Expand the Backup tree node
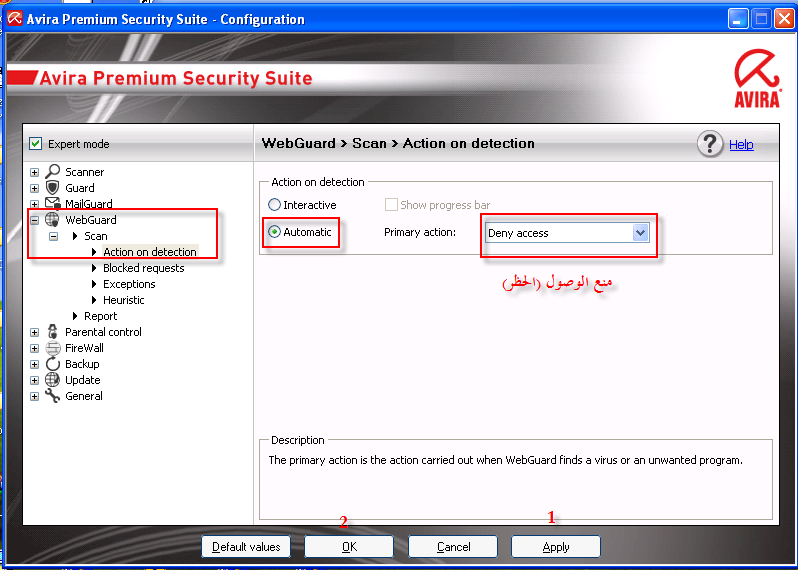The image size is (798, 570). [x=35, y=364]
